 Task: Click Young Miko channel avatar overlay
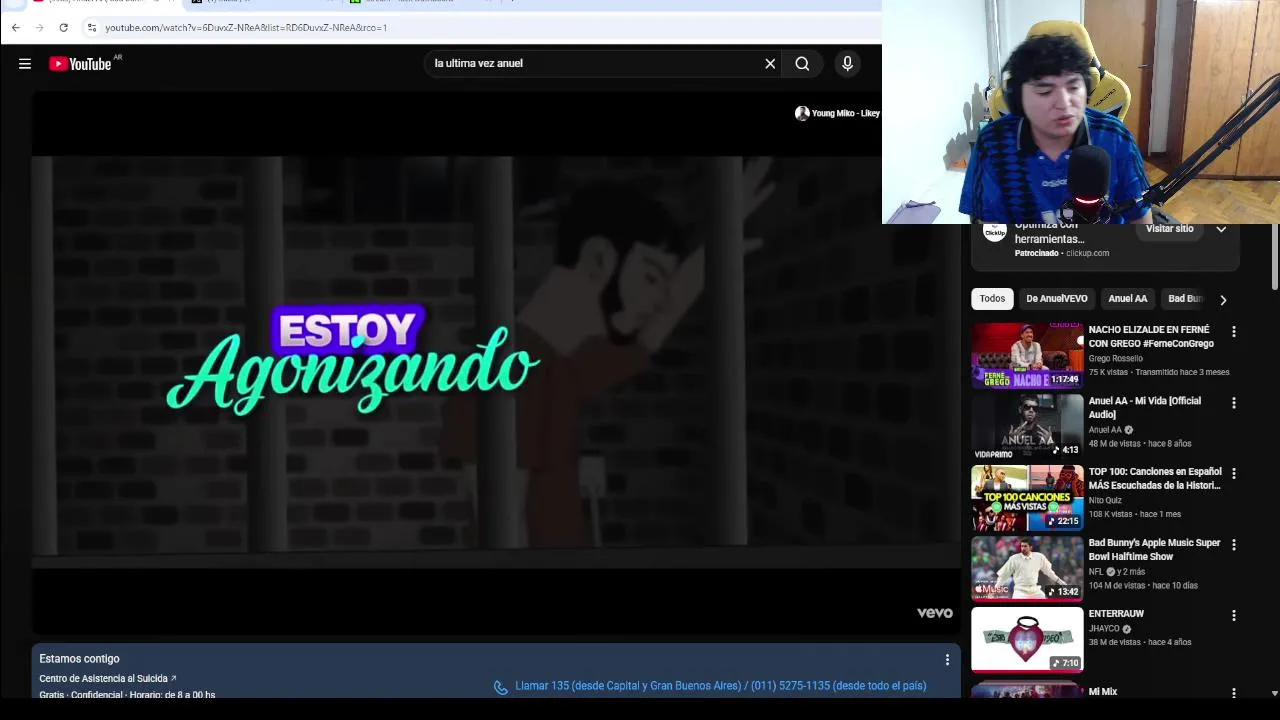802,113
